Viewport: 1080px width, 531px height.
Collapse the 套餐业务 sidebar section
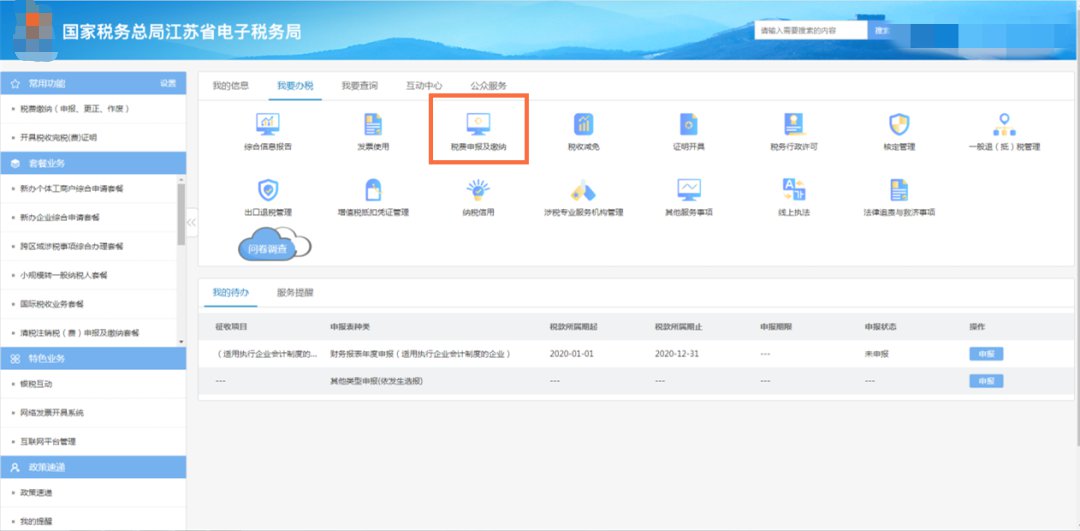pos(93,162)
